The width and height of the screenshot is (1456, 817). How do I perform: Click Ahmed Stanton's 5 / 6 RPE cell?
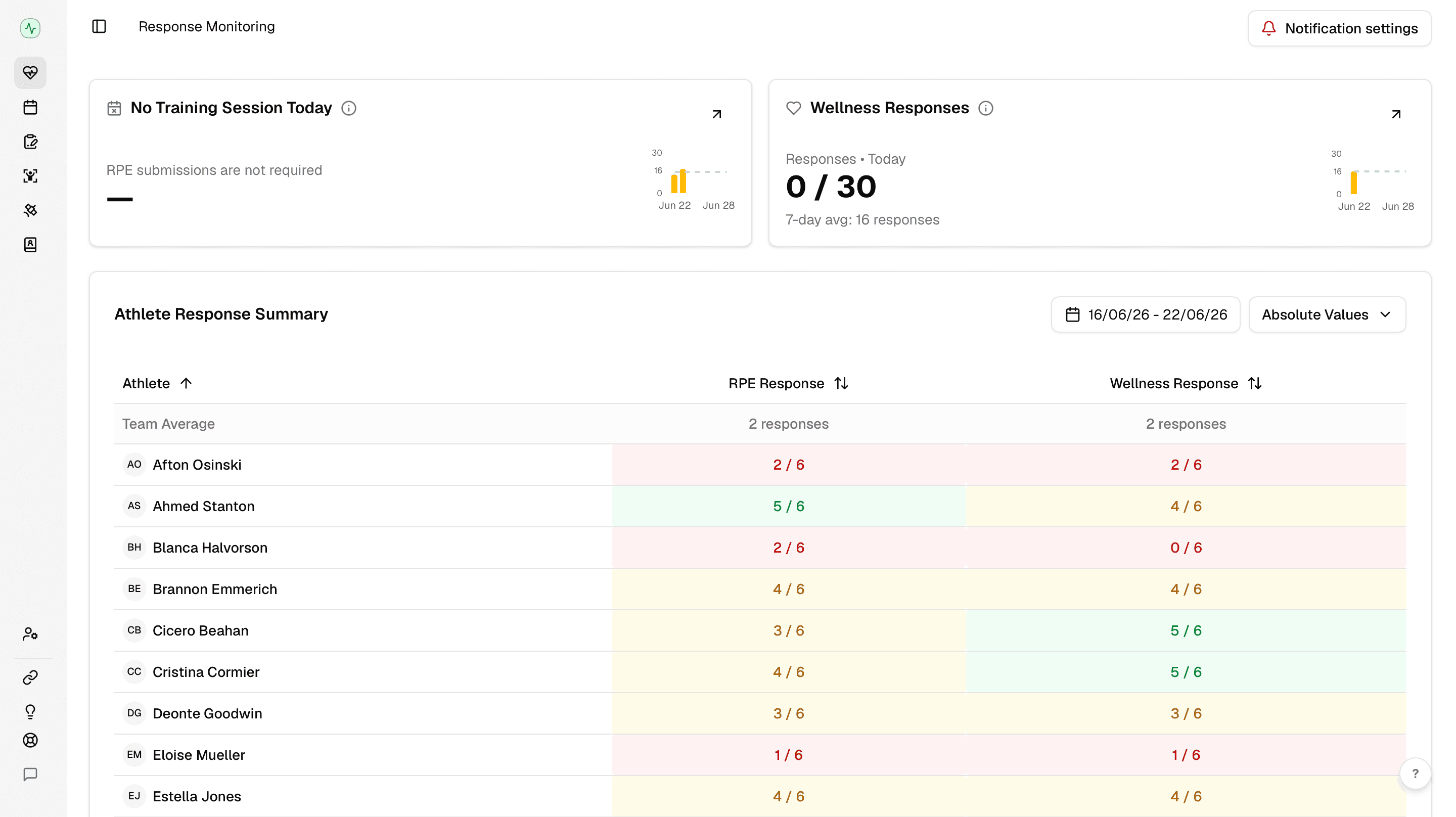pyautogui.click(x=789, y=506)
